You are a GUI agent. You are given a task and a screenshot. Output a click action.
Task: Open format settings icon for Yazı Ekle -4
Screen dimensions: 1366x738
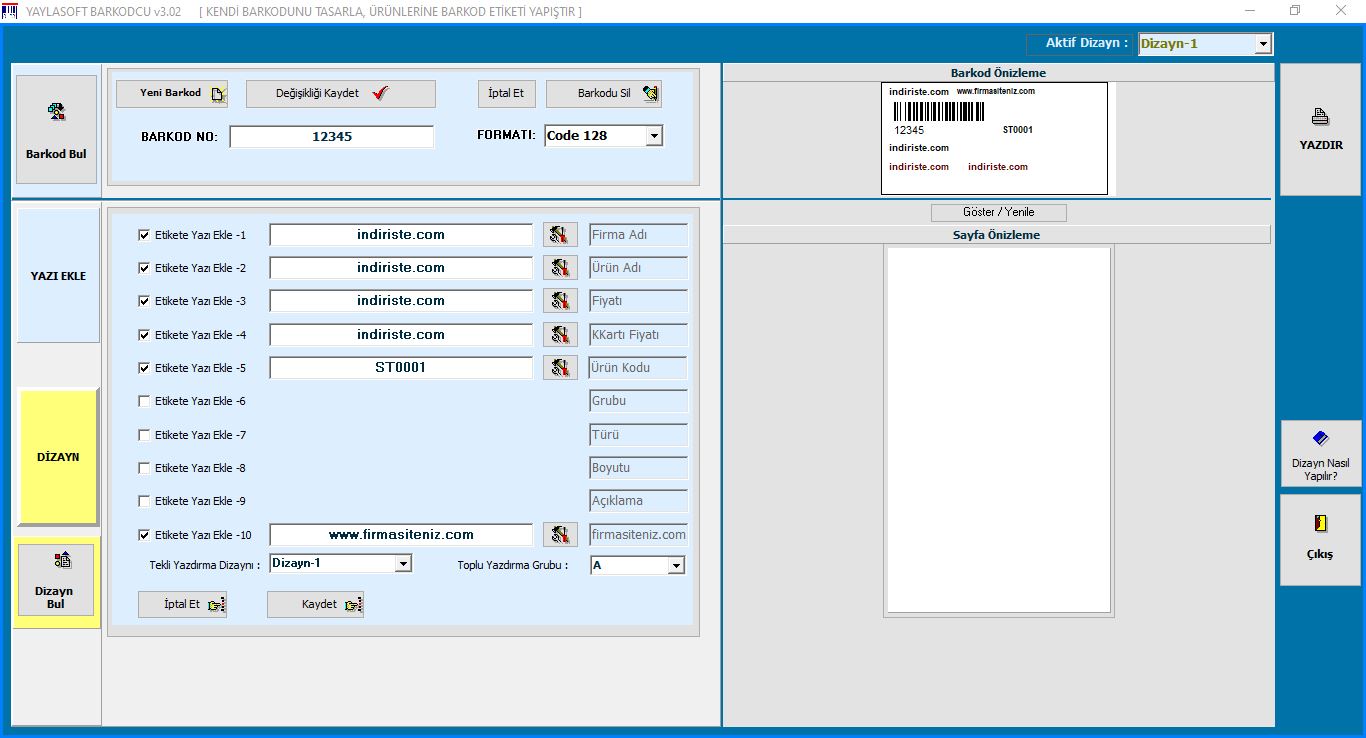pyautogui.click(x=560, y=335)
